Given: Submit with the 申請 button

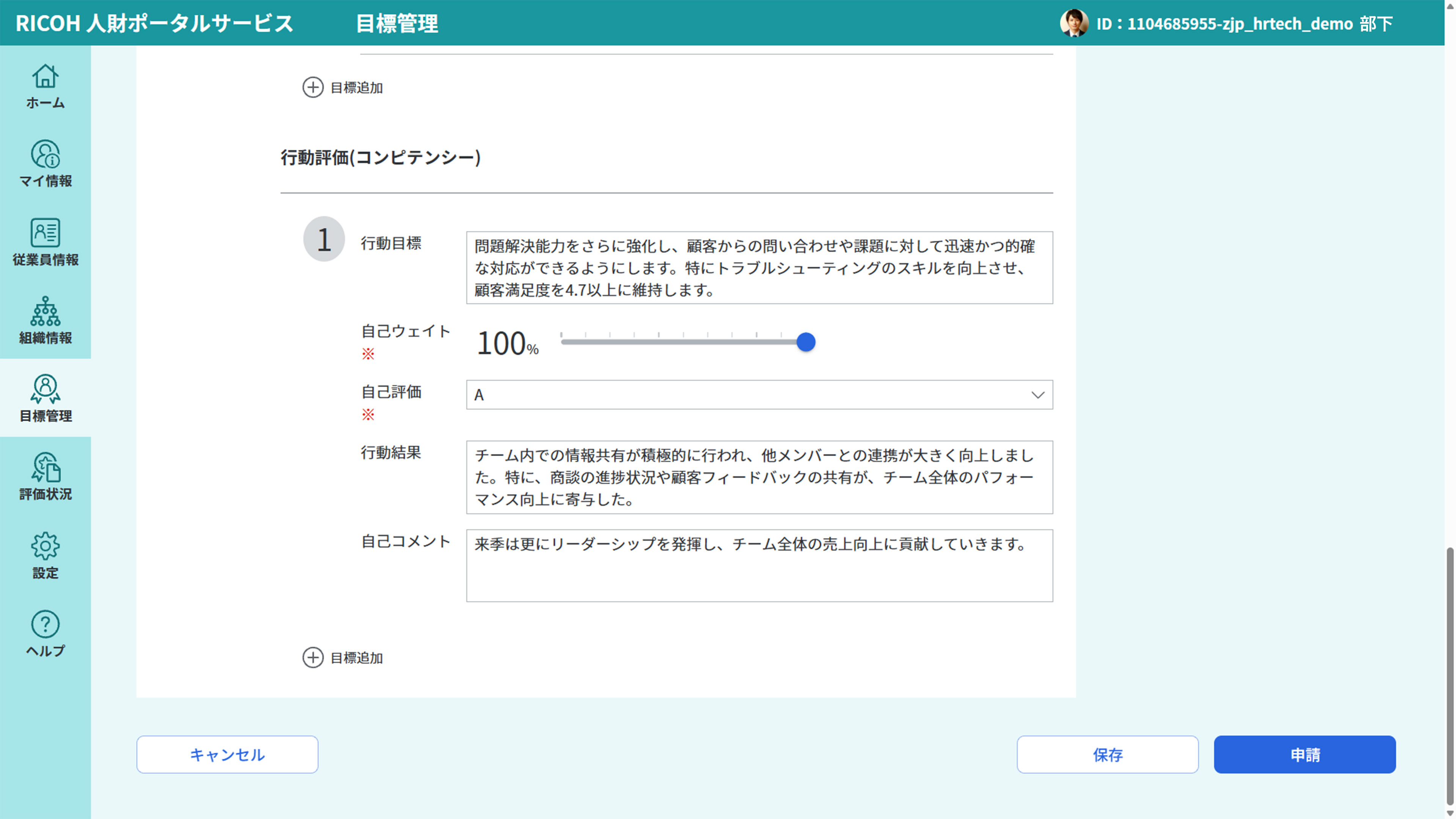Looking at the screenshot, I should coord(1304,754).
